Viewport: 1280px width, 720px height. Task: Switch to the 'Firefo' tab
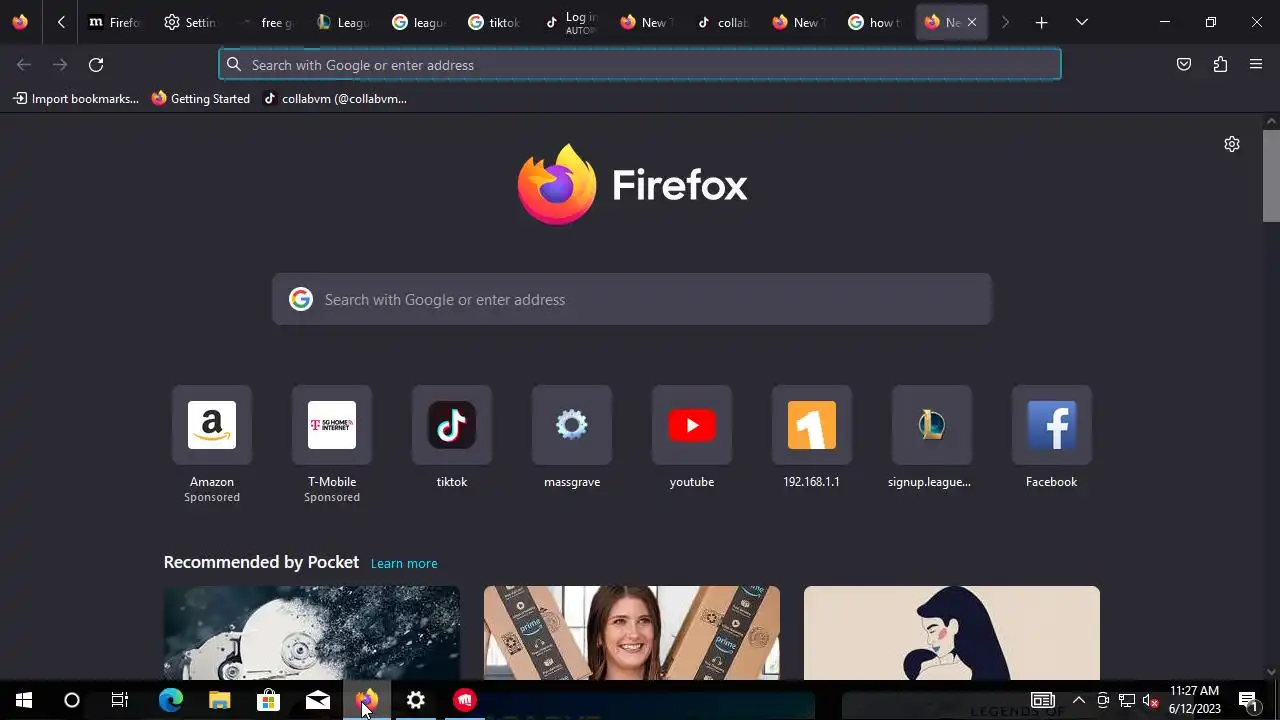(x=114, y=22)
